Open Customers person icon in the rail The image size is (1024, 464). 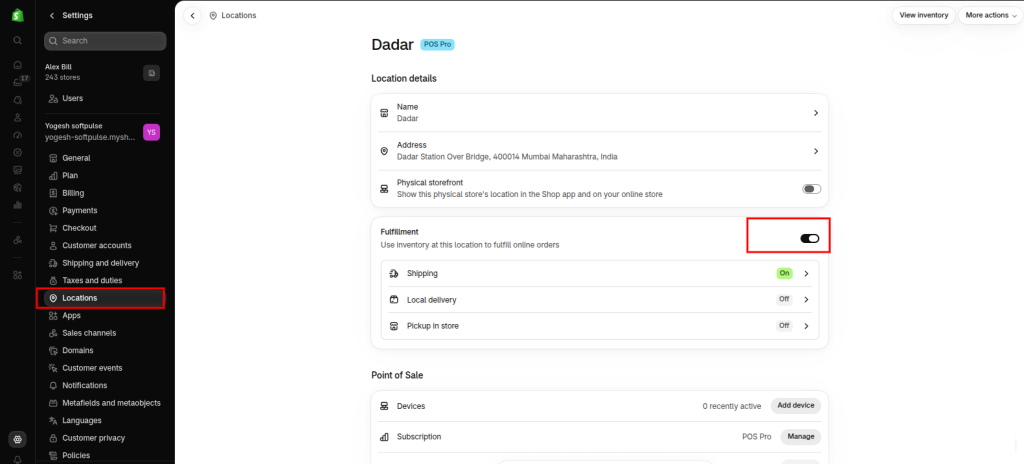(18, 118)
